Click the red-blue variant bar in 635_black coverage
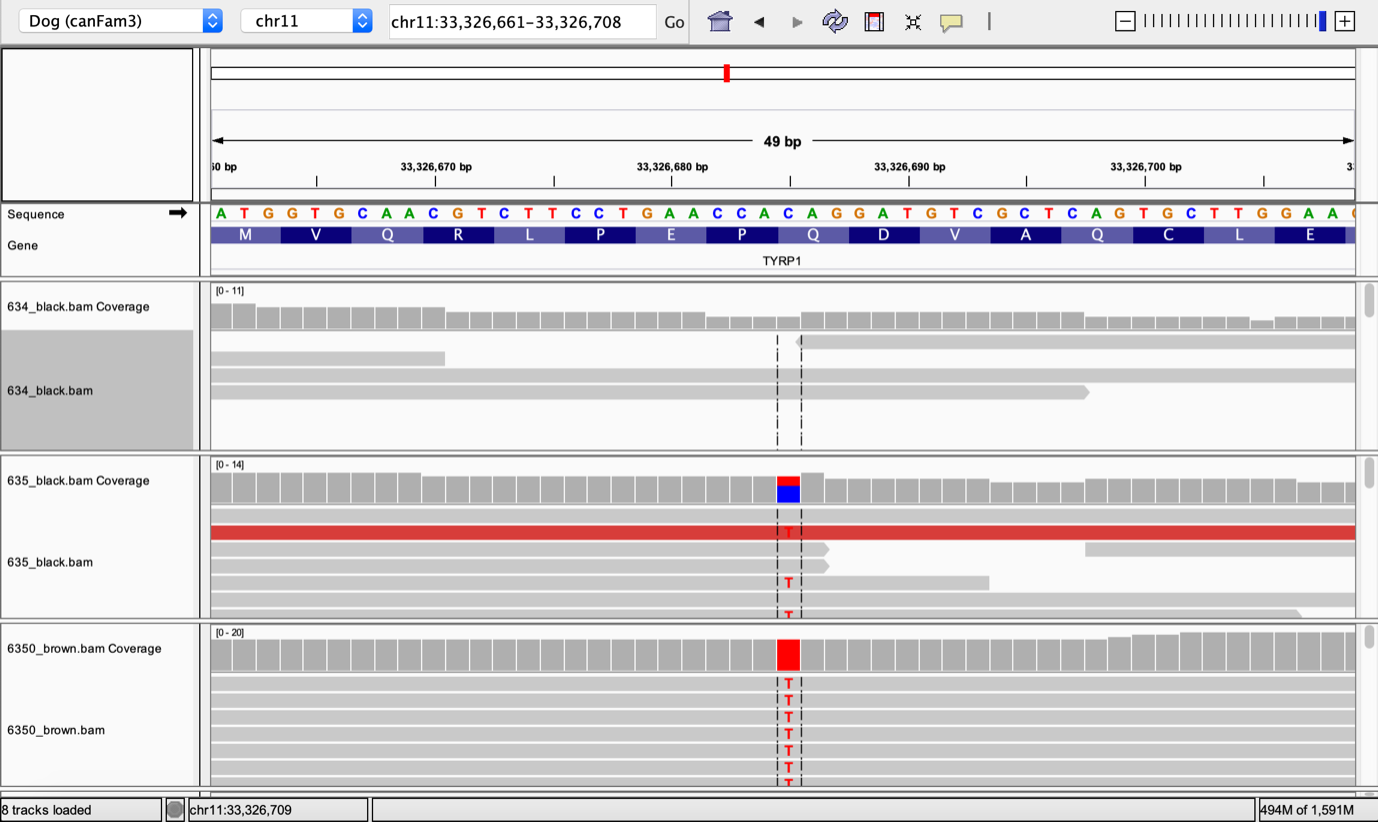The width and height of the screenshot is (1381, 825). (x=789, y=489)
